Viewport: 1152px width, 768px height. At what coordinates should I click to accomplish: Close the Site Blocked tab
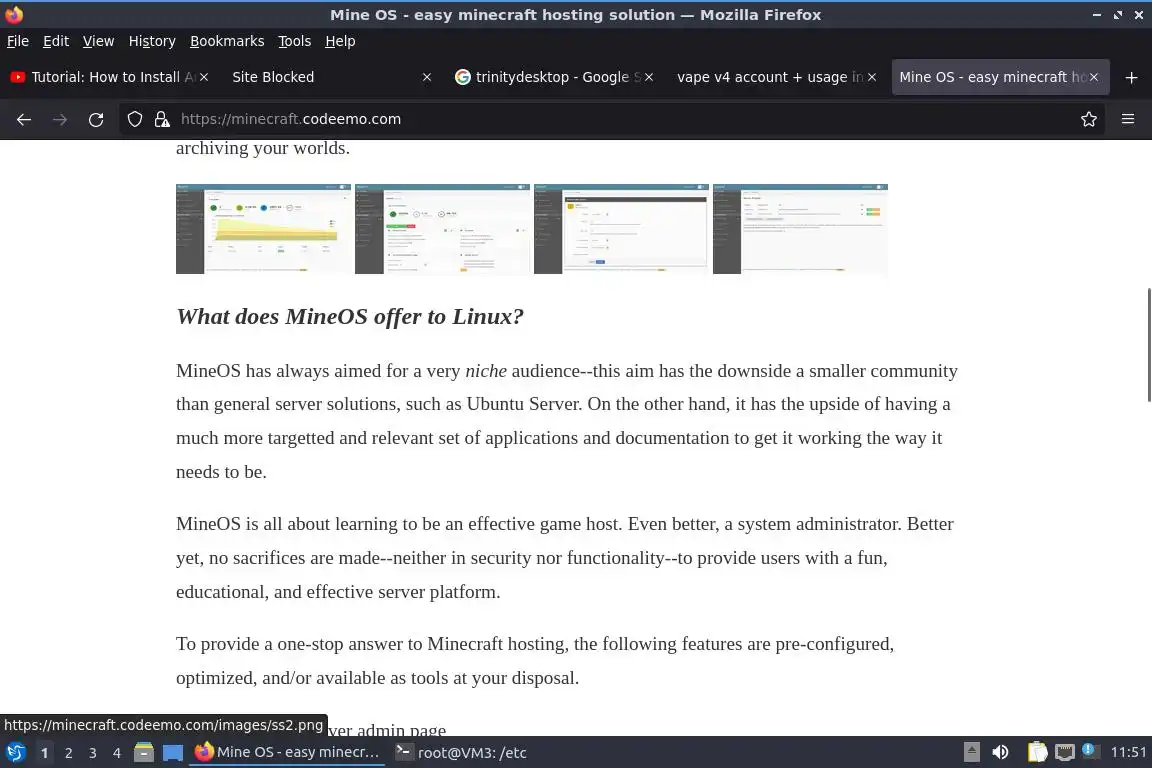427,77
